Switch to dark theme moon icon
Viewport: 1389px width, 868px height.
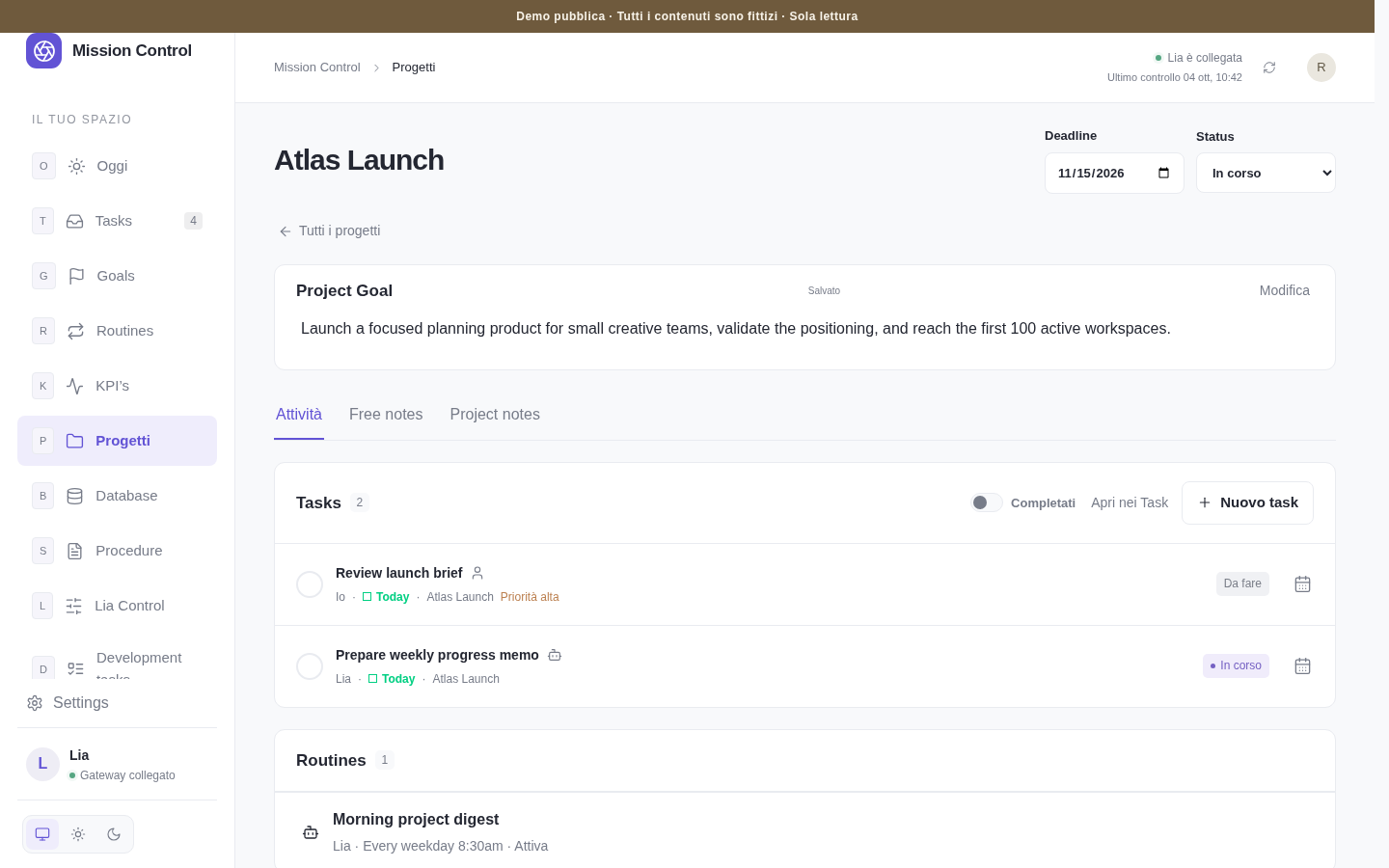tap(114, 834)
